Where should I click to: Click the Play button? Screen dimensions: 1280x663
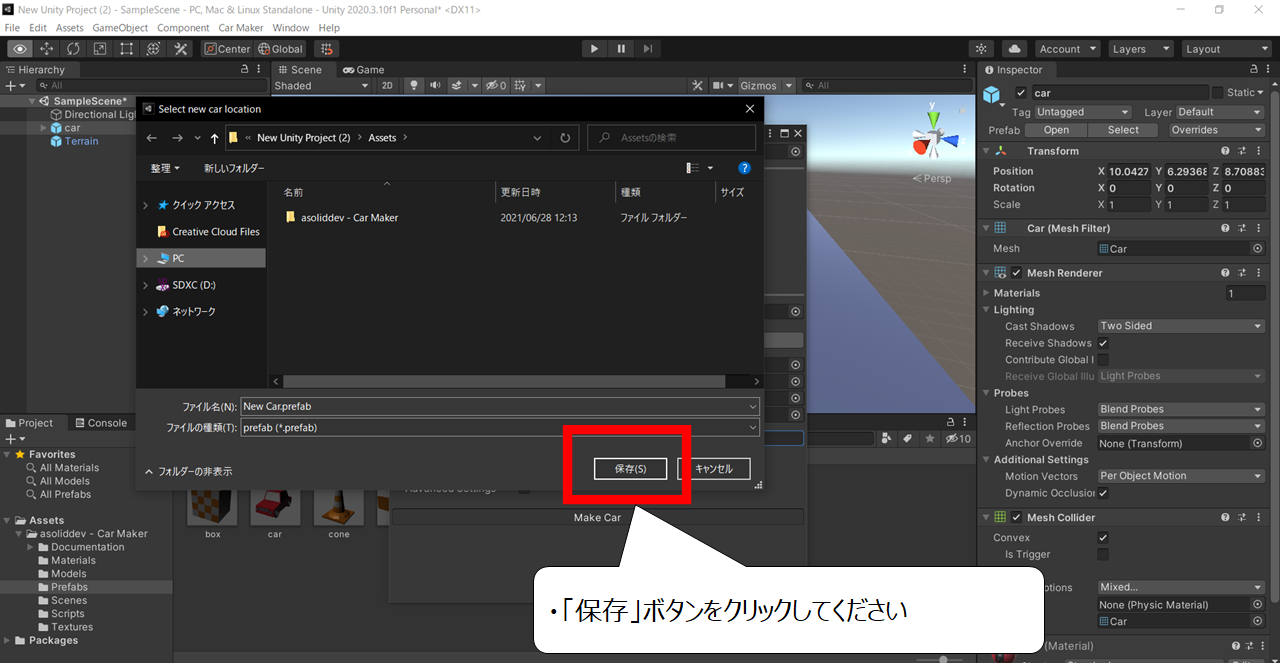(x=594, y=48)
